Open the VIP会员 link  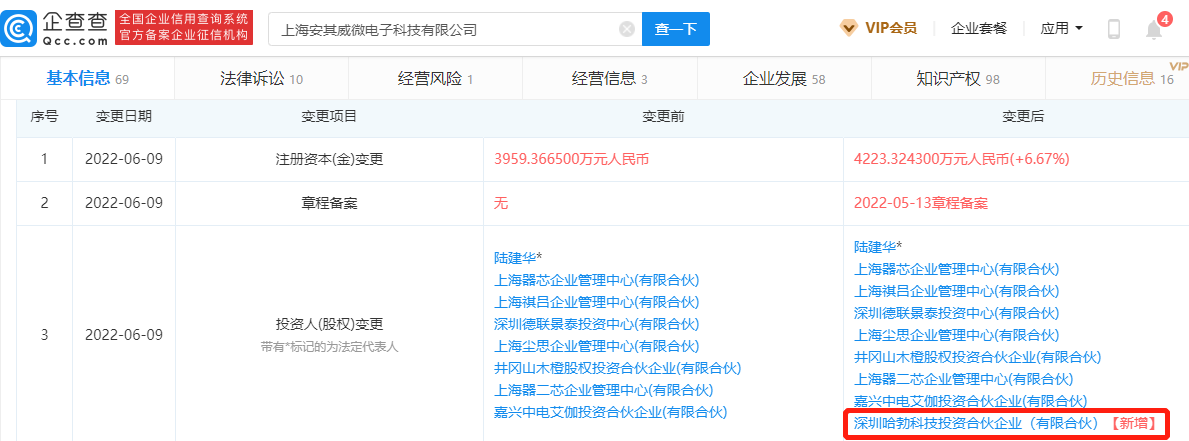[891, 29]
